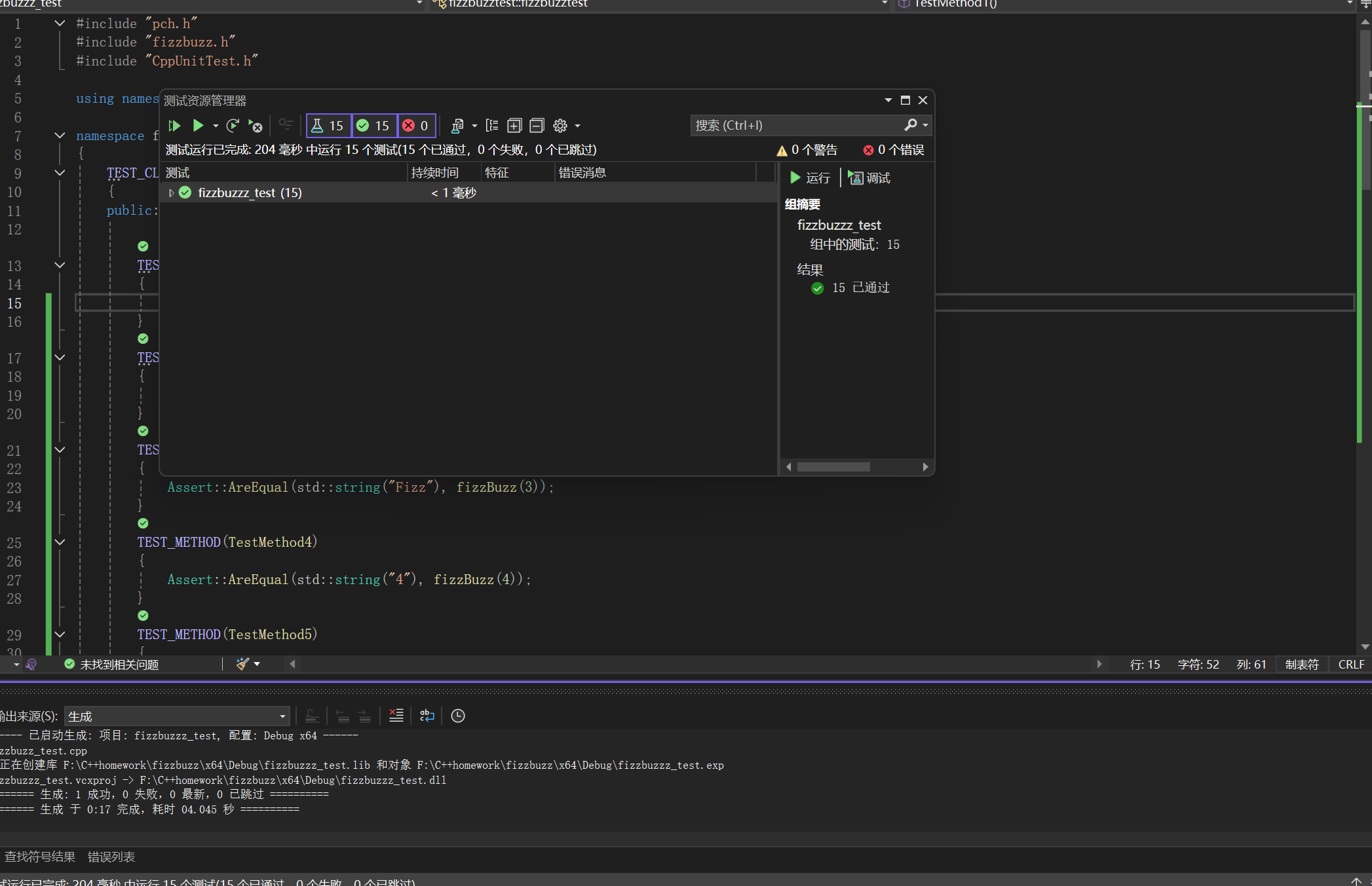Image resolution: width=1372 pixels, height=886 pixels.
Task: Open the settings gear dropdown arrow
Action: click(577, 125)
